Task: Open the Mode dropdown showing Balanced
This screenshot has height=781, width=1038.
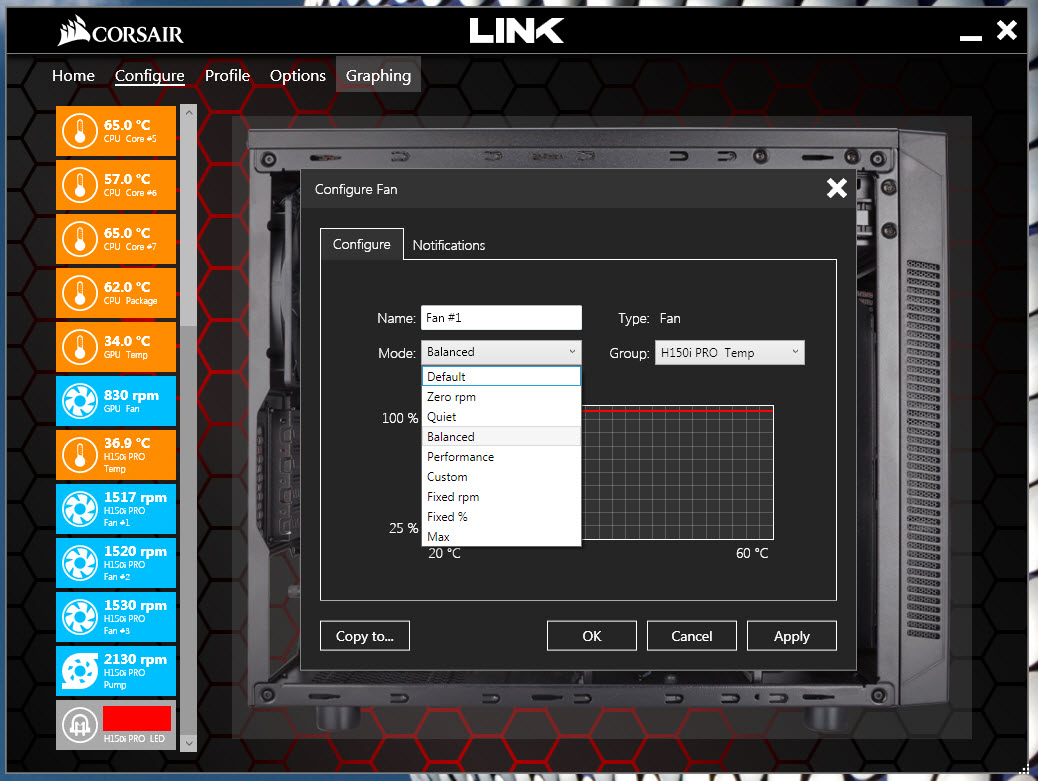Action: (501, 352)
